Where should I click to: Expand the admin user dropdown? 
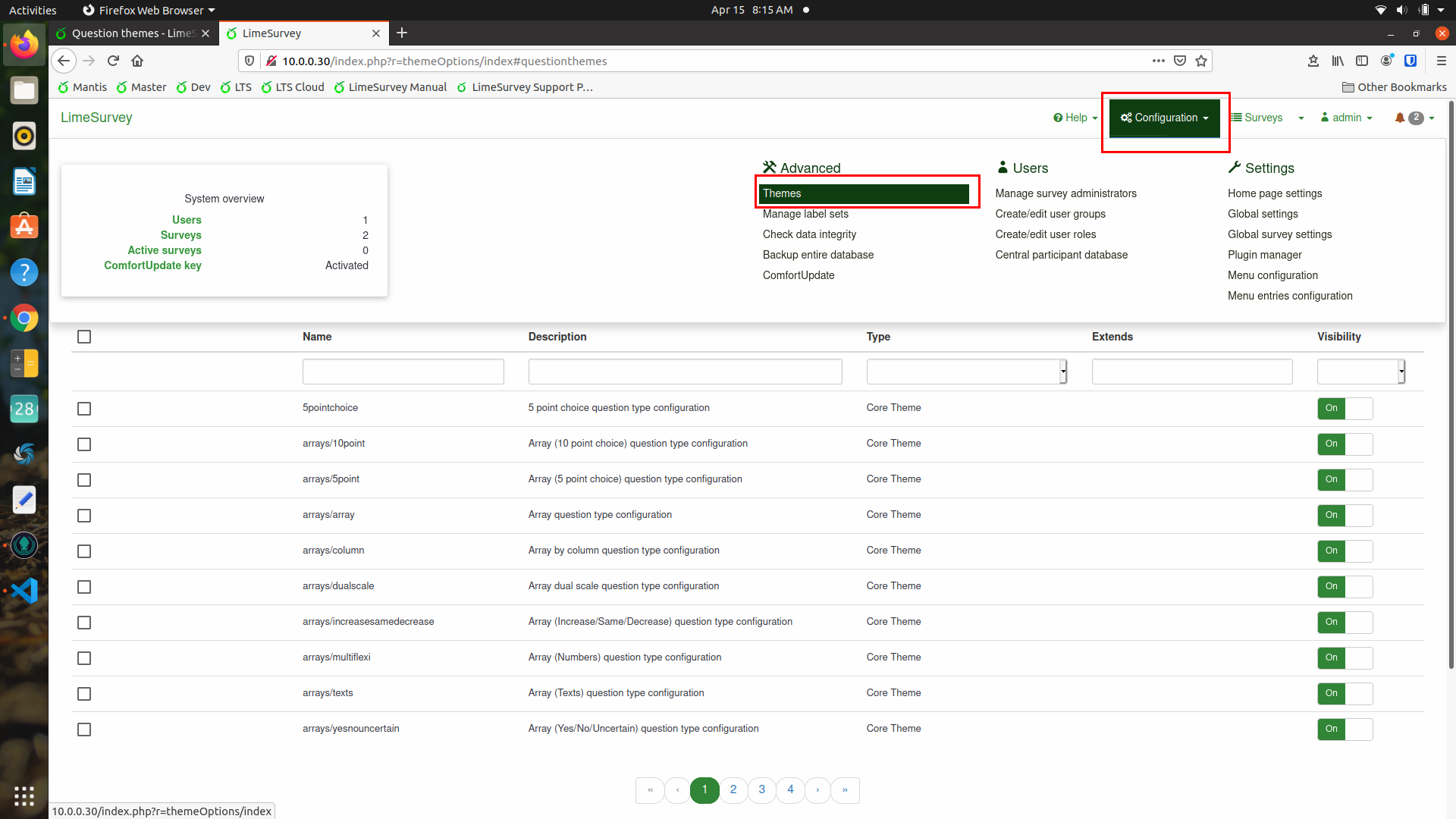1347,118
